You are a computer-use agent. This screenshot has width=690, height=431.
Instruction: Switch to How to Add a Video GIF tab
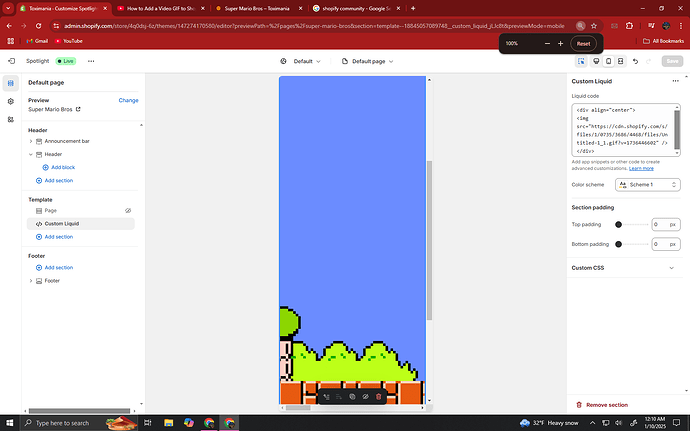161,8
